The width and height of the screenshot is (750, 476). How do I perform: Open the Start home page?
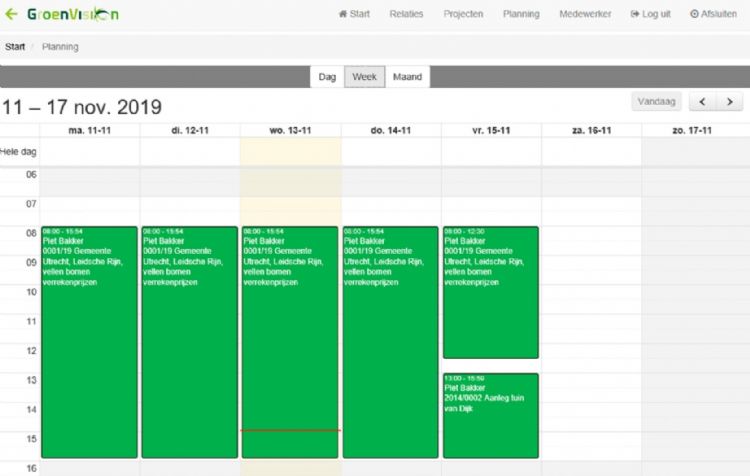coord(354,14)
